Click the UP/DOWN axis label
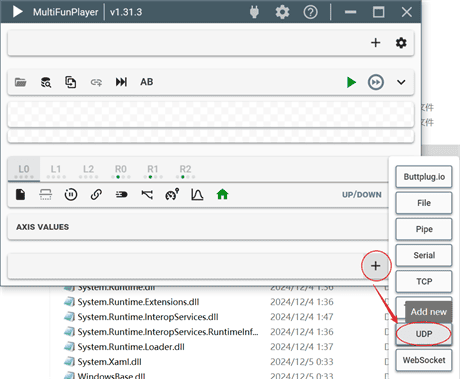This screenshot has height=379, width=460. pos(362,195)
